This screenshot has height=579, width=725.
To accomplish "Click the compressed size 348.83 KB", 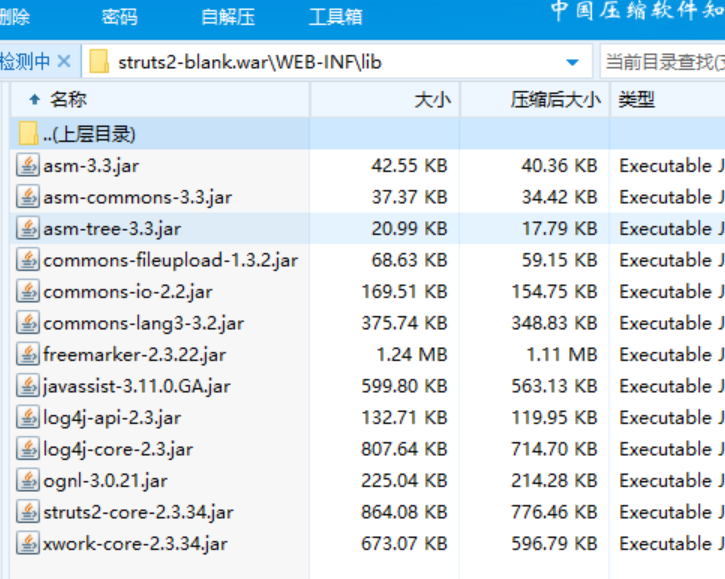I will click(x=554, y=323).
